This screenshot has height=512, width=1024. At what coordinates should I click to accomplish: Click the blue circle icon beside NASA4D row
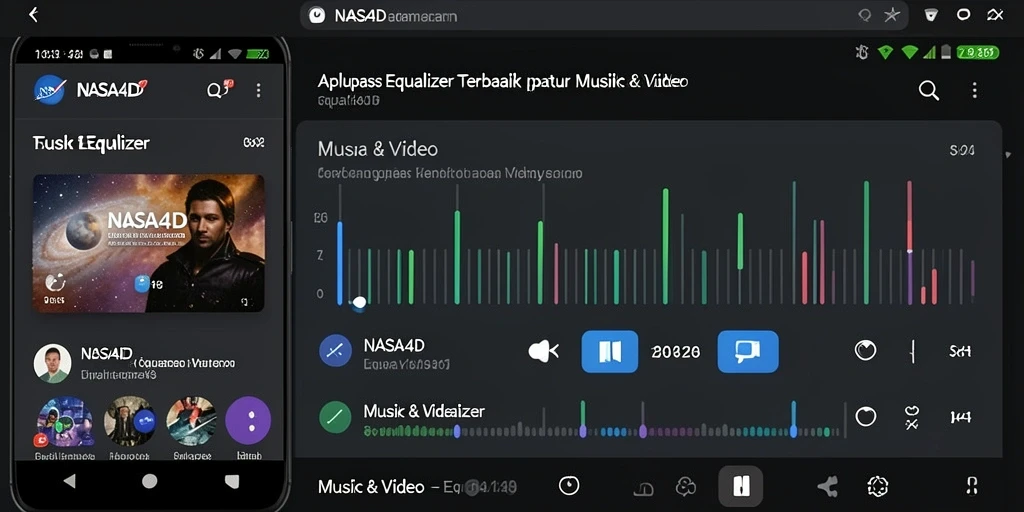336,351
